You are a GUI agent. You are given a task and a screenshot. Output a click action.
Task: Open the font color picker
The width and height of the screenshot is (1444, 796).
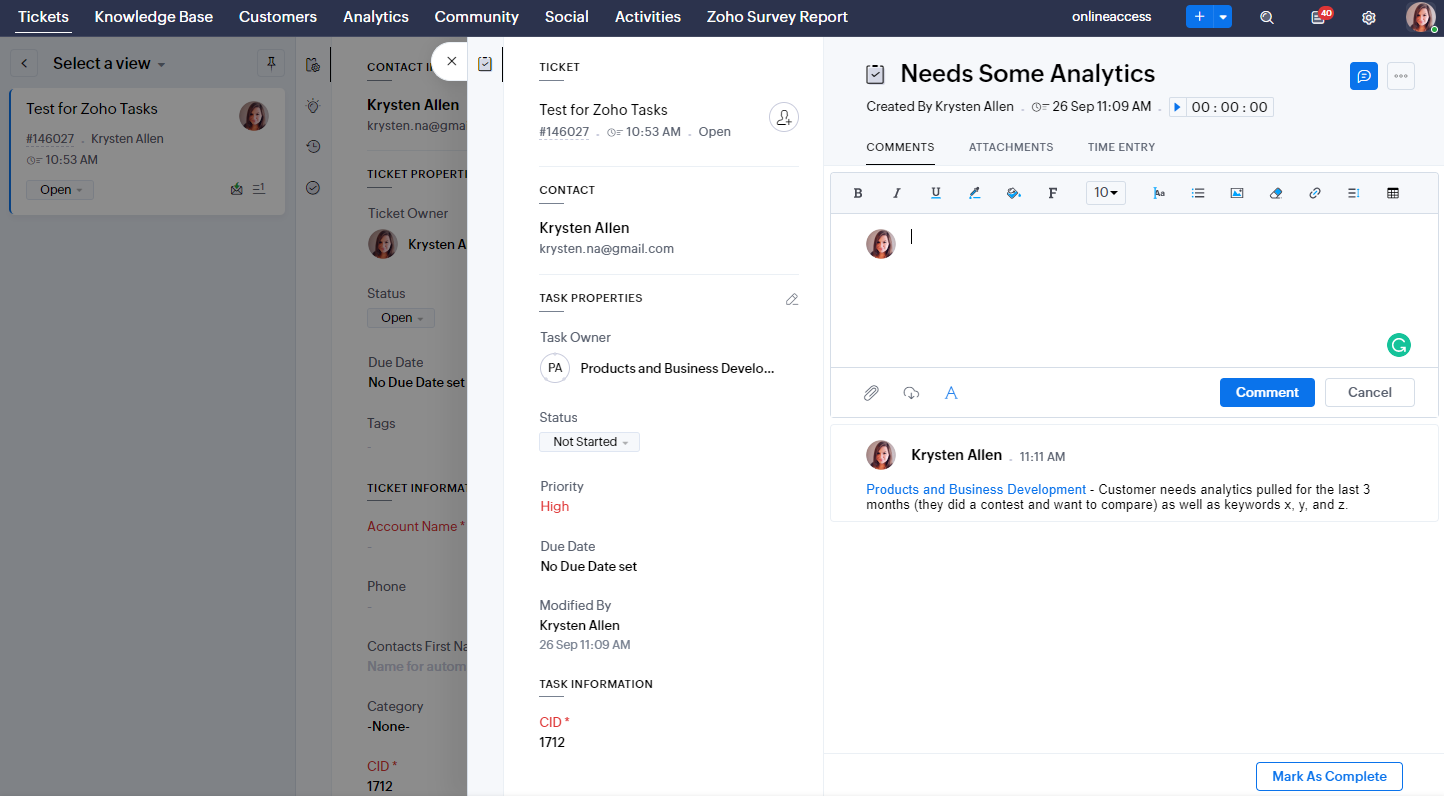click(975, 193)
